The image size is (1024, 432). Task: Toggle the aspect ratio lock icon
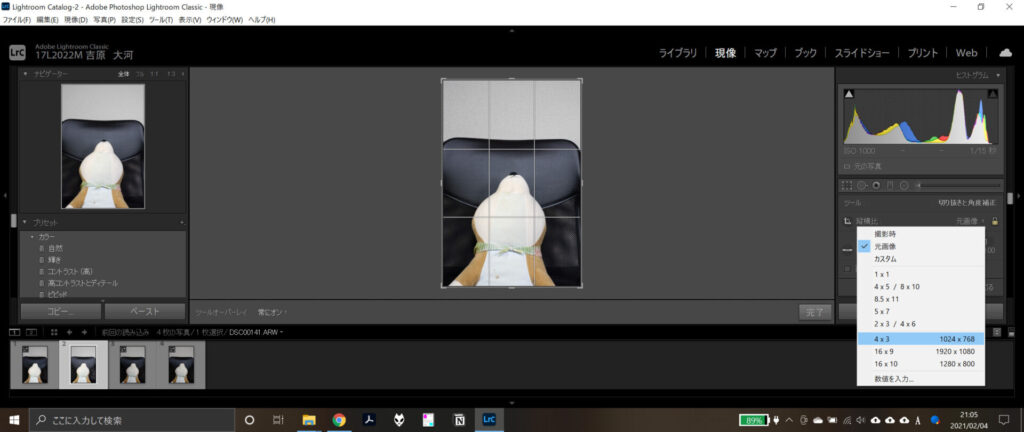click(995, 221)
